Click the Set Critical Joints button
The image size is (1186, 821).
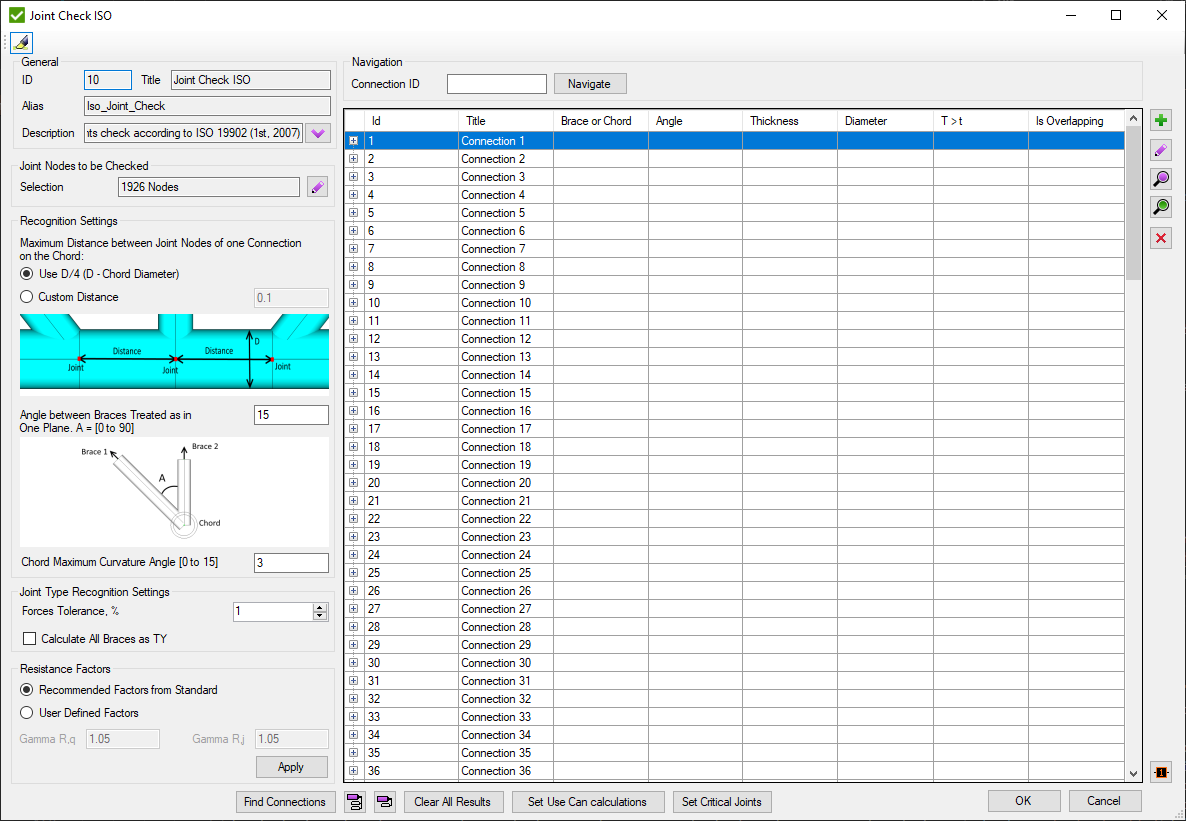pyautogui.click(x=722, y=802)
